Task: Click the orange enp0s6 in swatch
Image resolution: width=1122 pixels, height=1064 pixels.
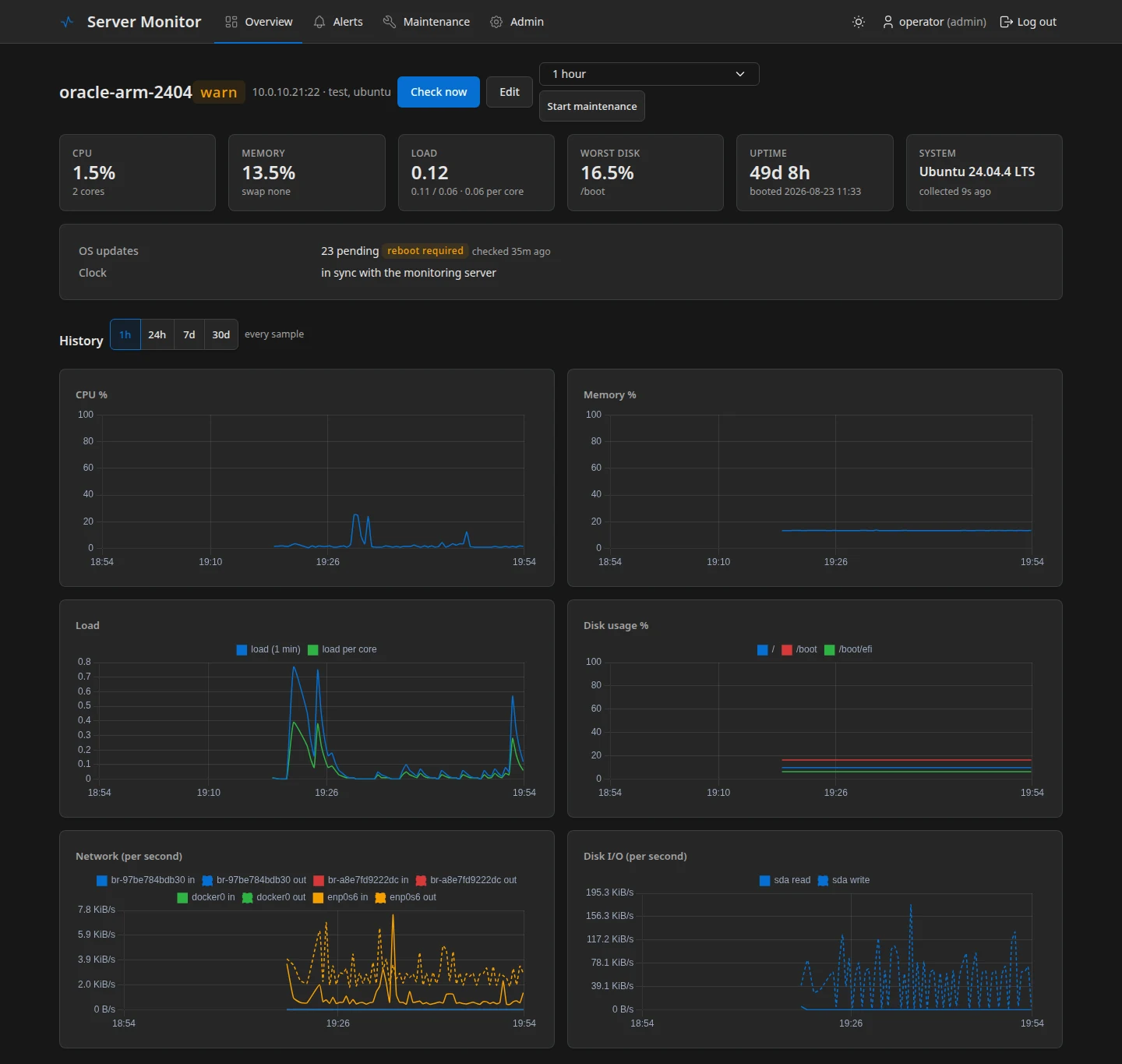Action: pyautogui.click(x=318, y=897)
